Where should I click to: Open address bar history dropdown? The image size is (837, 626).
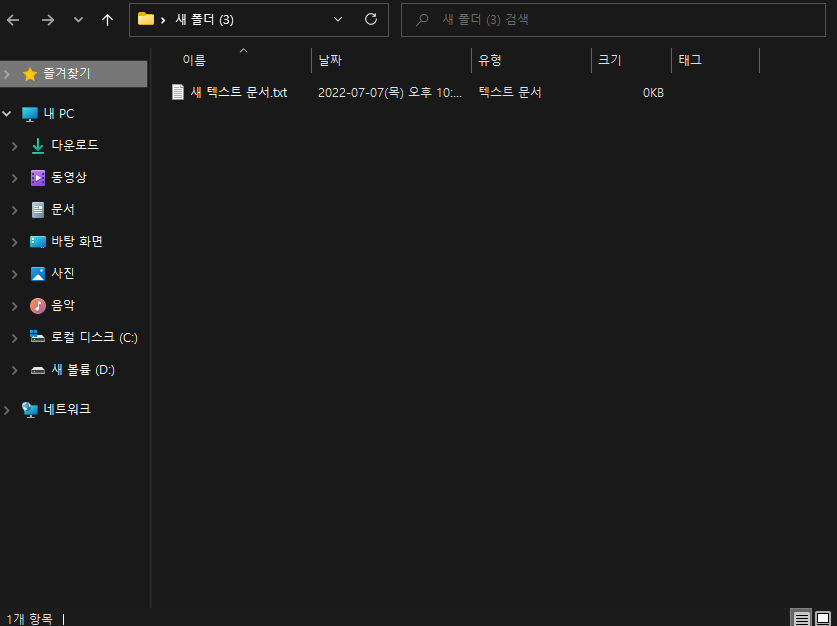338,19
